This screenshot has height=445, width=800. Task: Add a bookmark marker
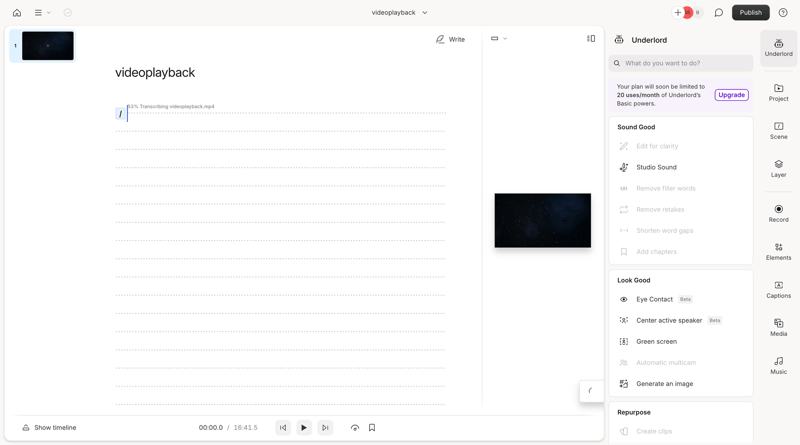click(372, 428)
